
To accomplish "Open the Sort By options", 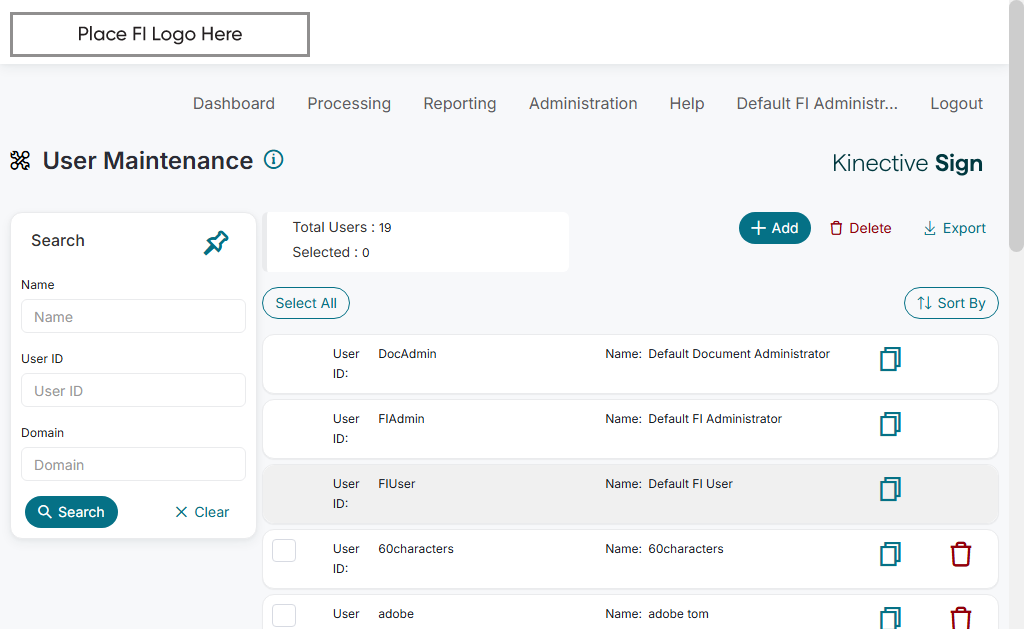I will click(951, 303).
